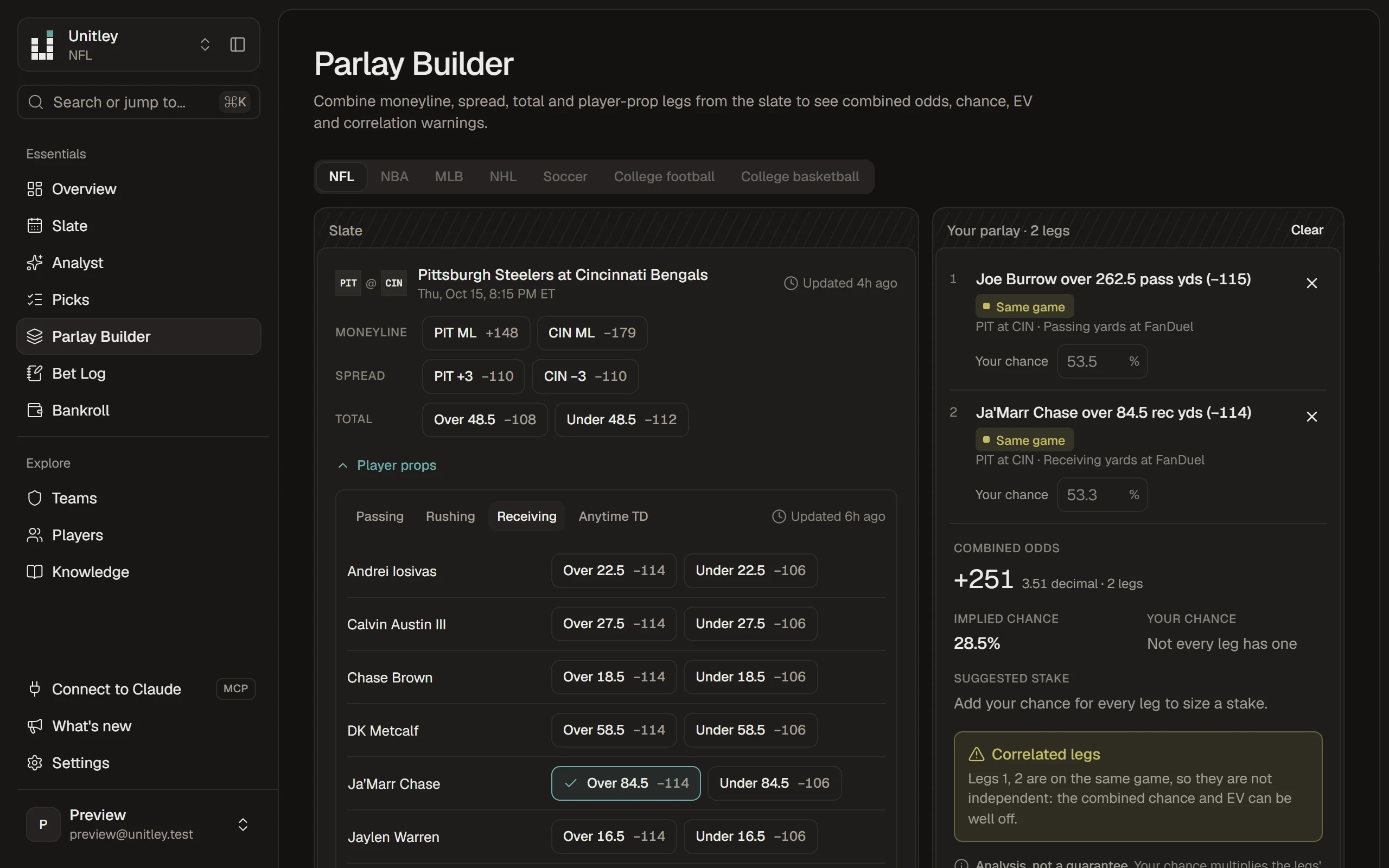Switch to Anytime TD props tab
Viewport: 1389px width, 868px height.
tap(613, 516)
